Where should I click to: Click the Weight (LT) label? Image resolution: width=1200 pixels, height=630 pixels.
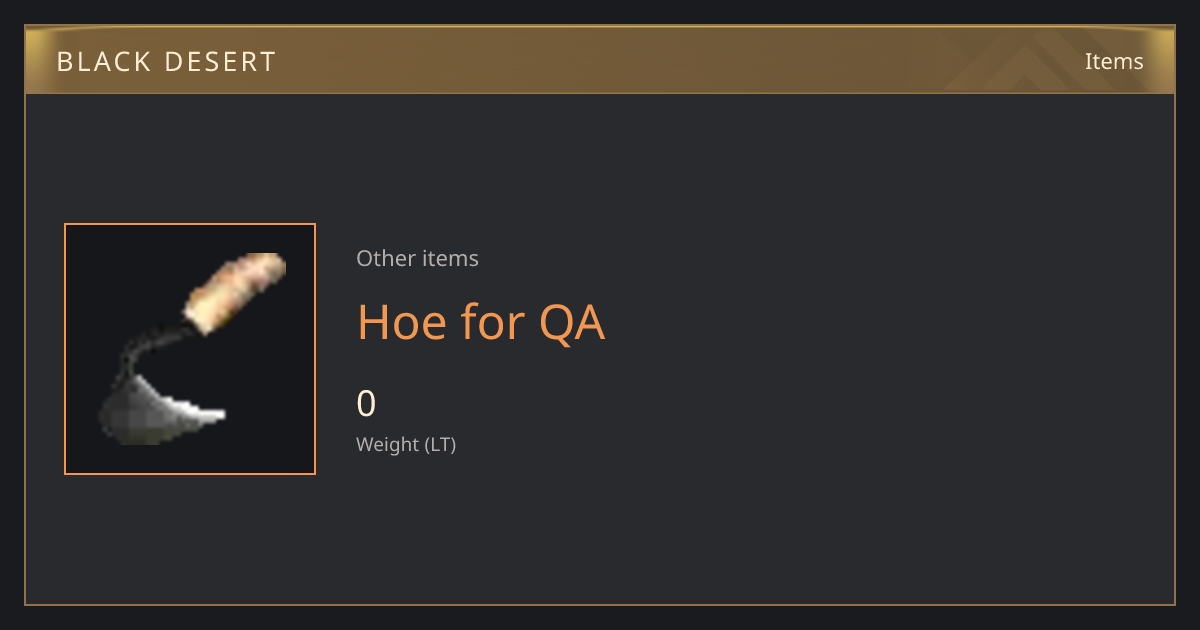pos(406,444)
